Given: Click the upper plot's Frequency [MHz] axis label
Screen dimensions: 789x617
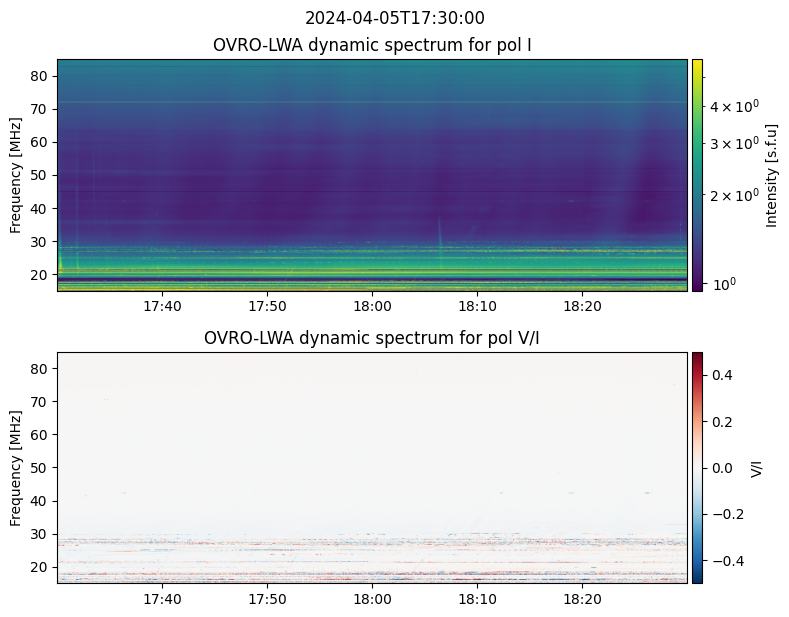Looking at the screenshot, I should tap(16, 175).
